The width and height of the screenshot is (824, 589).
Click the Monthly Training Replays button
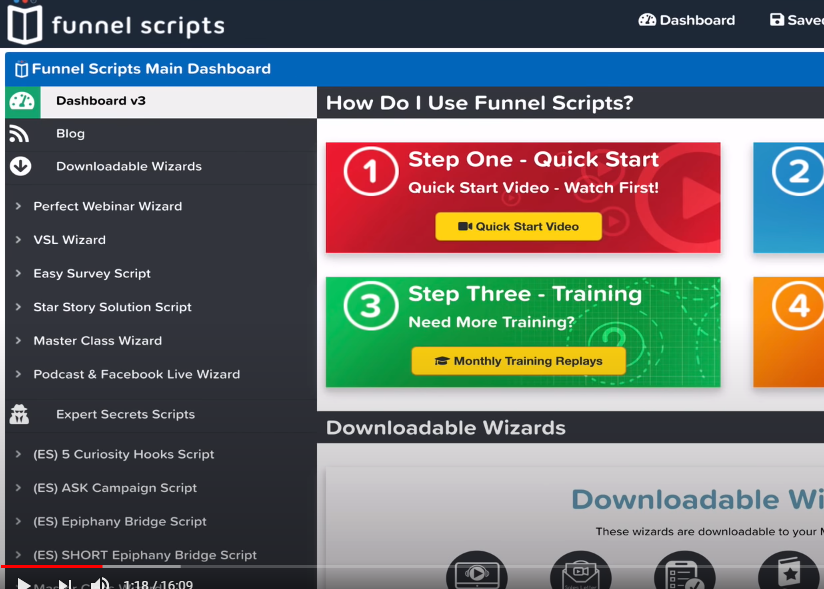(x=519, y=361)
